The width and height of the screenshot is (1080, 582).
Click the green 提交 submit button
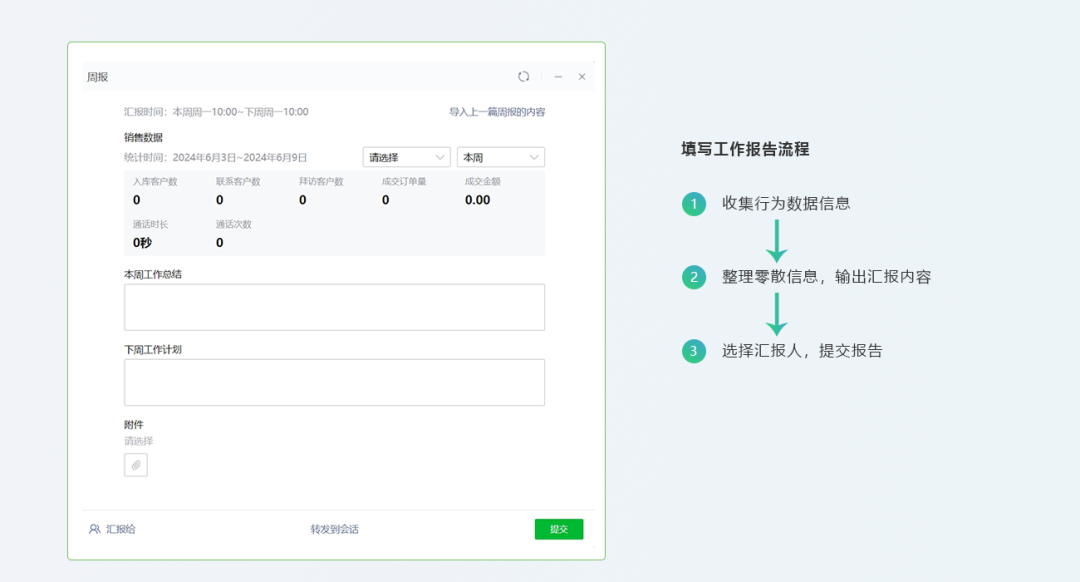[x=559, y=529]
